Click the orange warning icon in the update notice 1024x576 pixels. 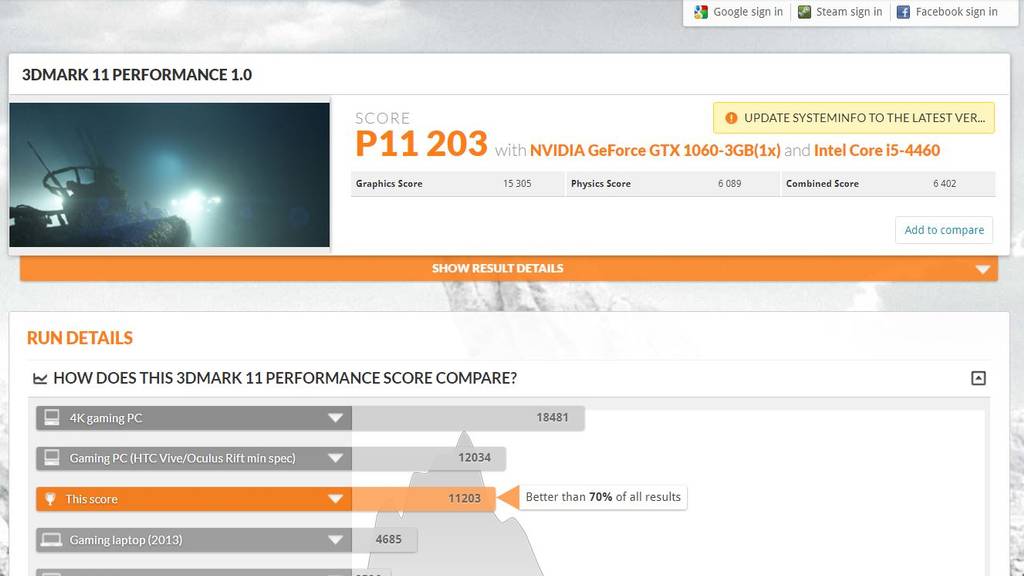[x=731, y=118]
